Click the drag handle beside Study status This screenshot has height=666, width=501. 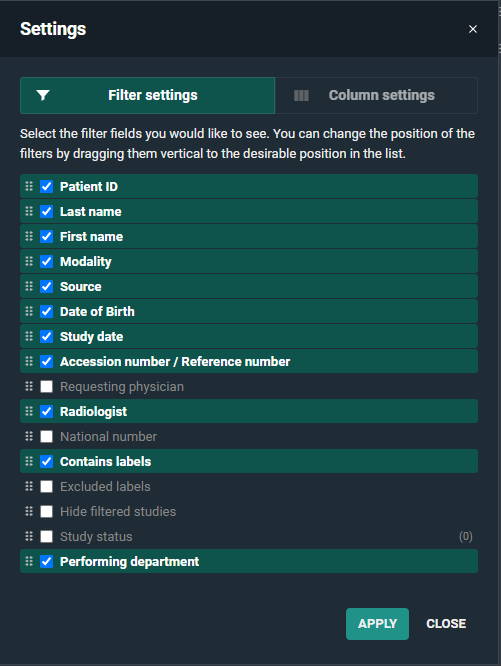pos(29,536)
